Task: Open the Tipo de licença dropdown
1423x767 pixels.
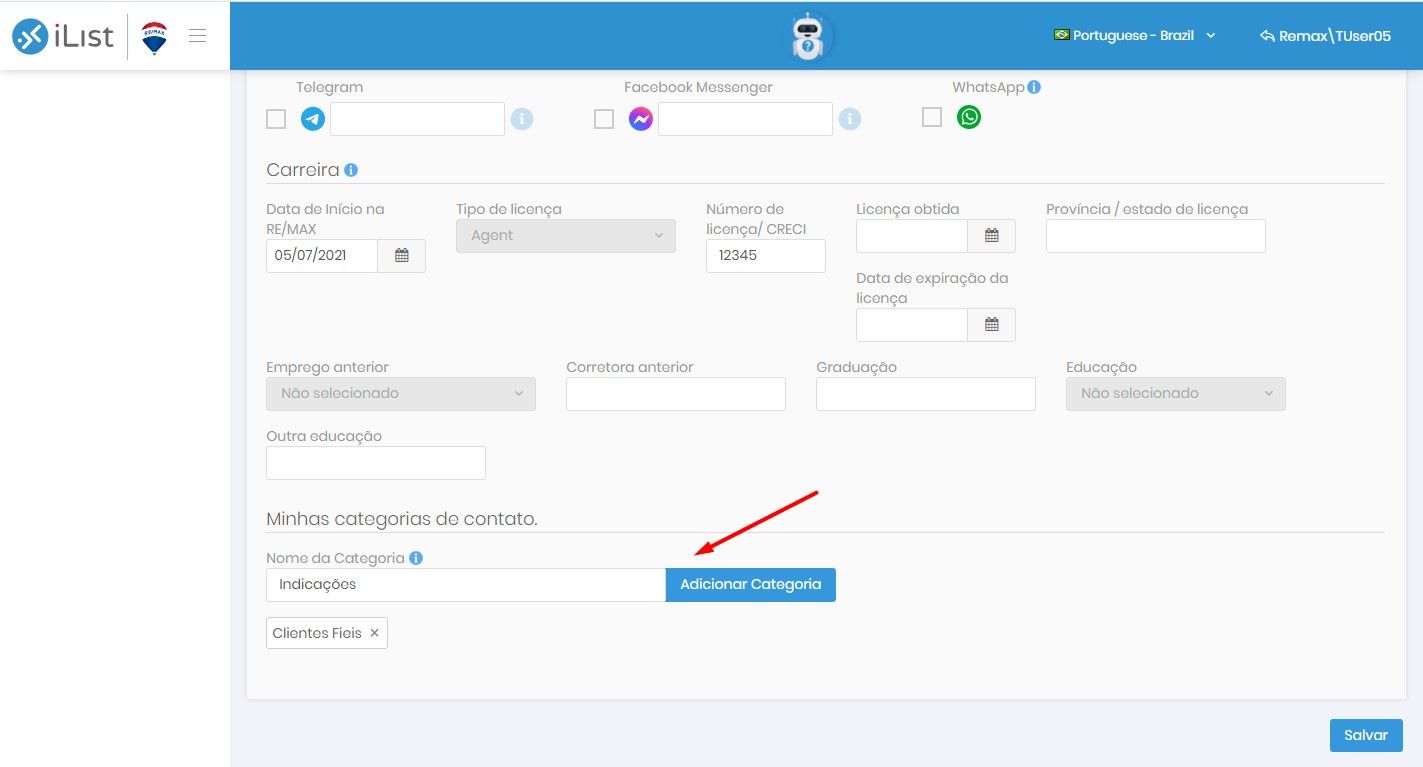Action: point(566,236)
